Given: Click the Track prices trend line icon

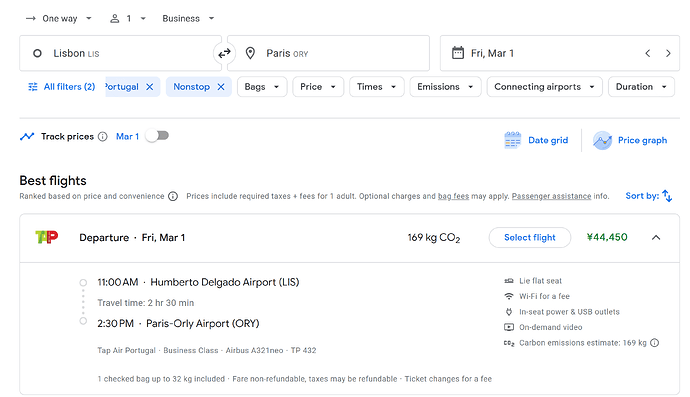Looking at the screenshot, I should (27, 136).
